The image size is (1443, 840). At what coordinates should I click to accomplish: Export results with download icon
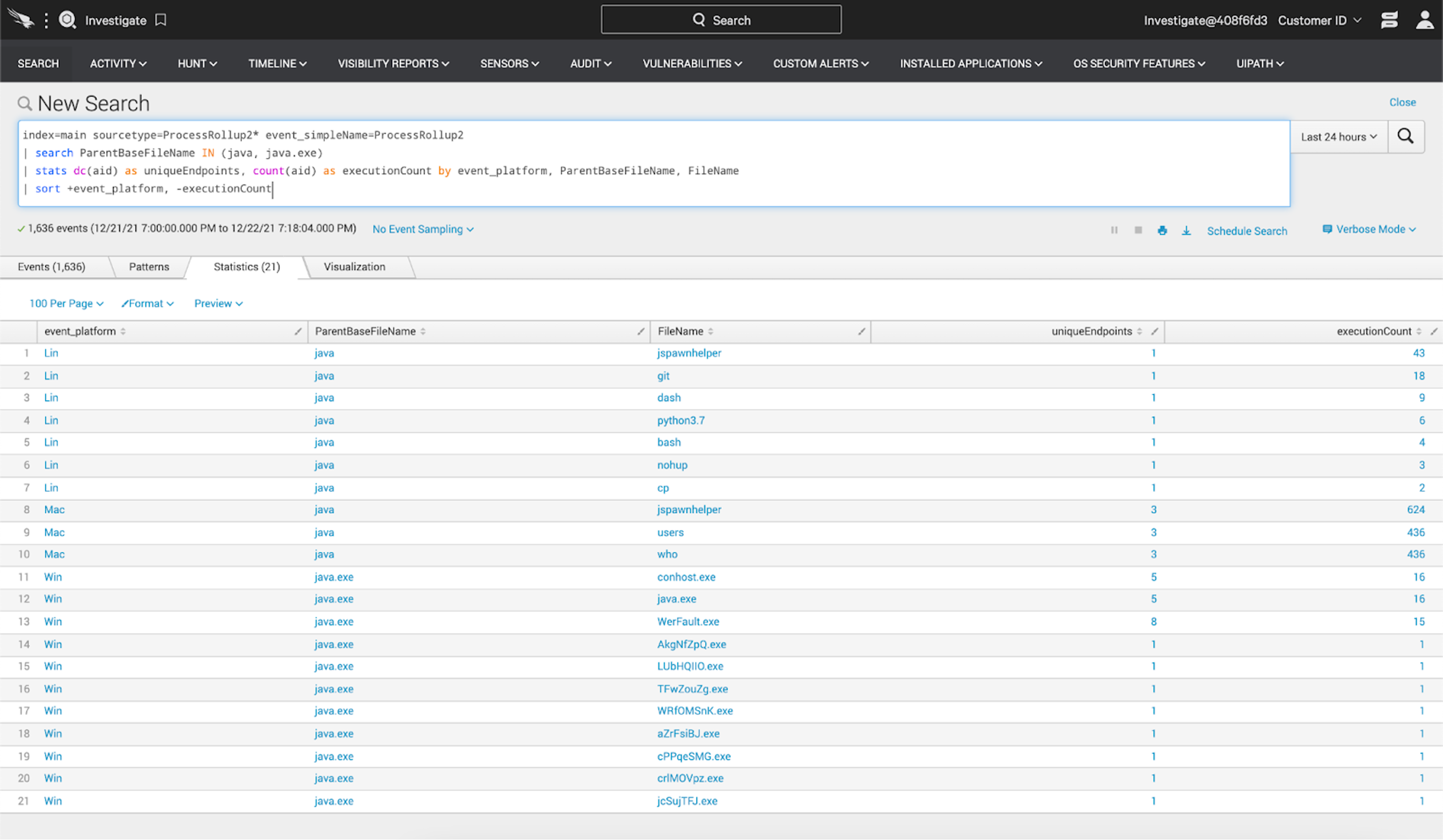click(x=1186, y=230)
